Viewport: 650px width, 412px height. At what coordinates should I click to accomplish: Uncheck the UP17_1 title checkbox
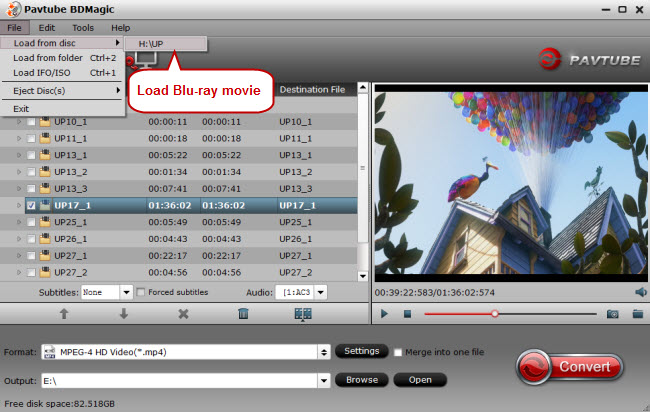point(31,206)
